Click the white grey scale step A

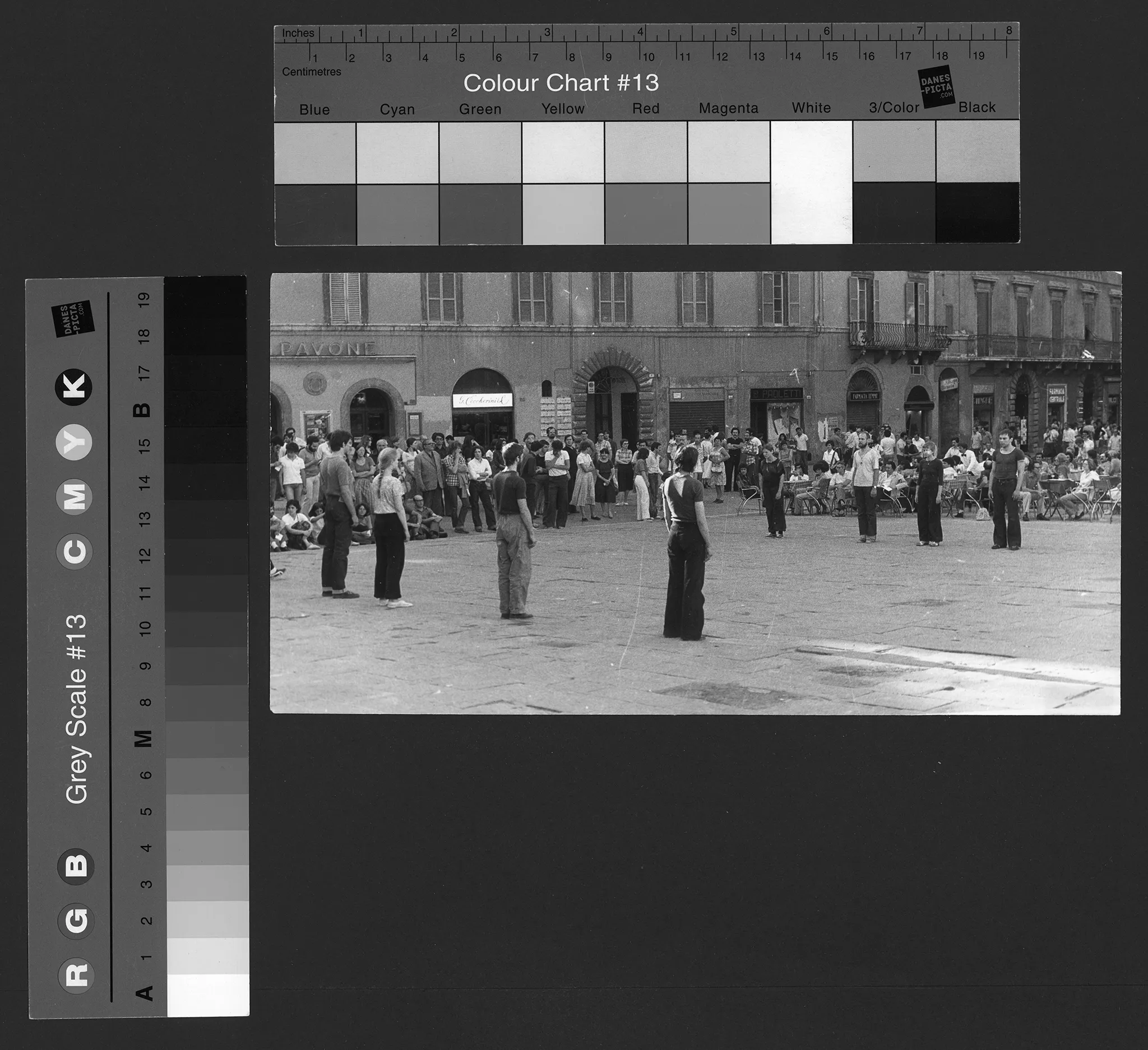(209, 995)
